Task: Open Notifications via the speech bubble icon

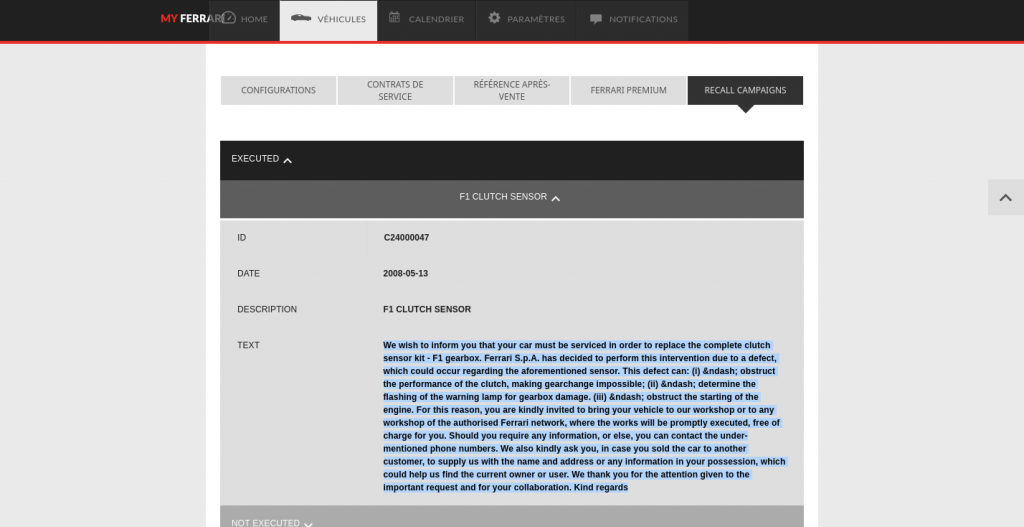Action: [596, 19]
